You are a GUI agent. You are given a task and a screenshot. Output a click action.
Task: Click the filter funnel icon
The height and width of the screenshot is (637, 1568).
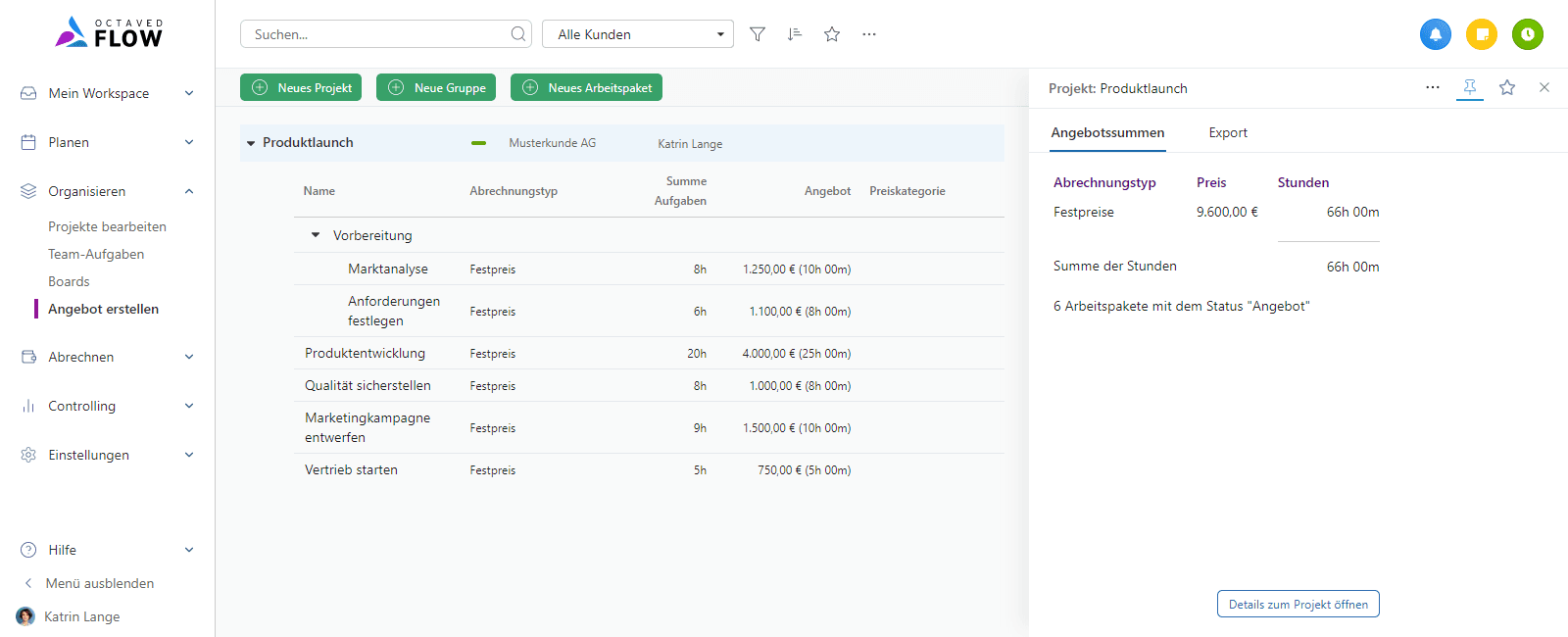[x=758, y=34]
